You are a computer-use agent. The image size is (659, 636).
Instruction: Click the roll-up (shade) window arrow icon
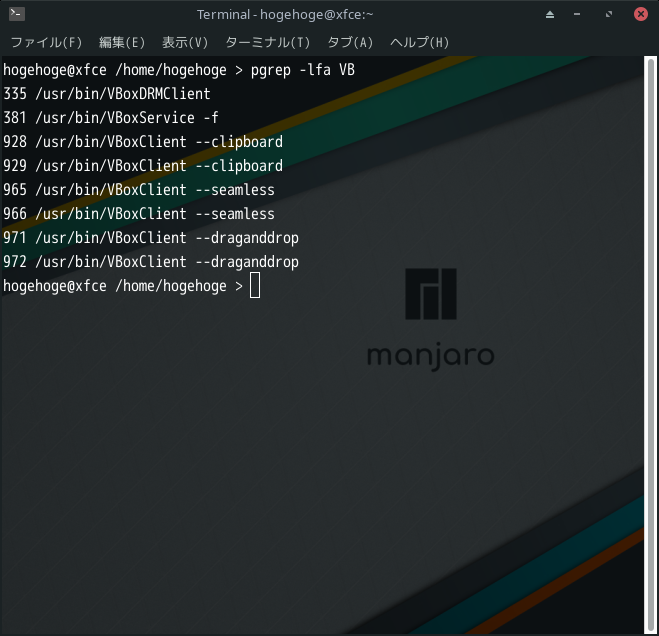click(550, 15)
